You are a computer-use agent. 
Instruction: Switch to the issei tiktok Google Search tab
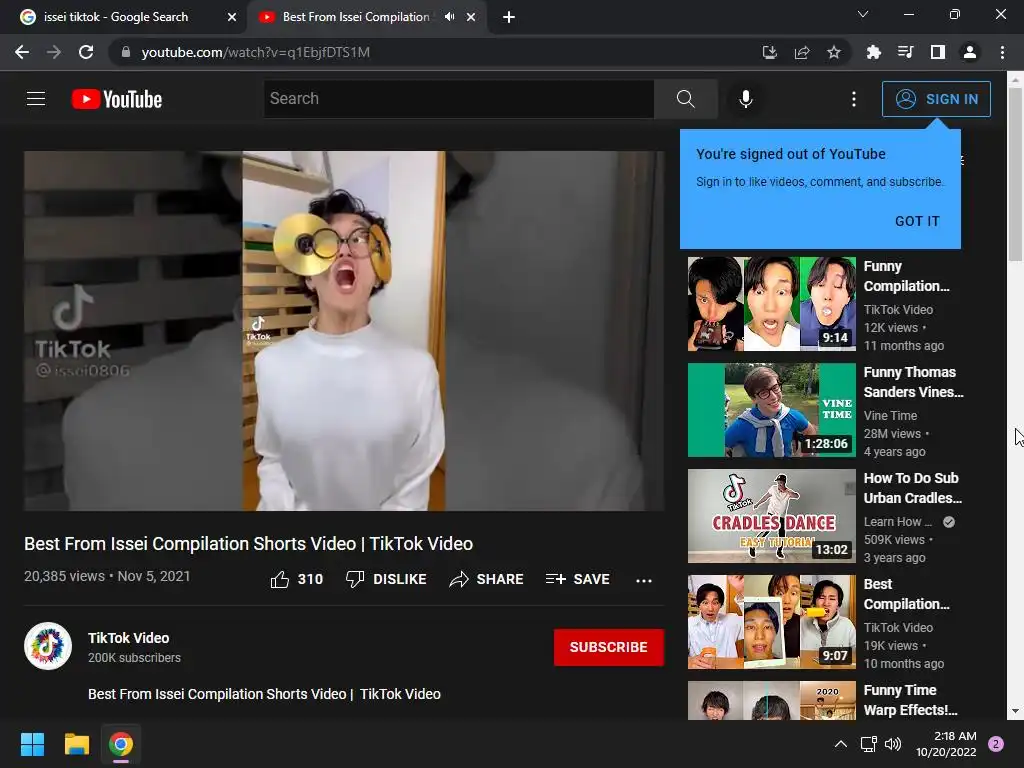pyautogui.click(x=116, y=17)
